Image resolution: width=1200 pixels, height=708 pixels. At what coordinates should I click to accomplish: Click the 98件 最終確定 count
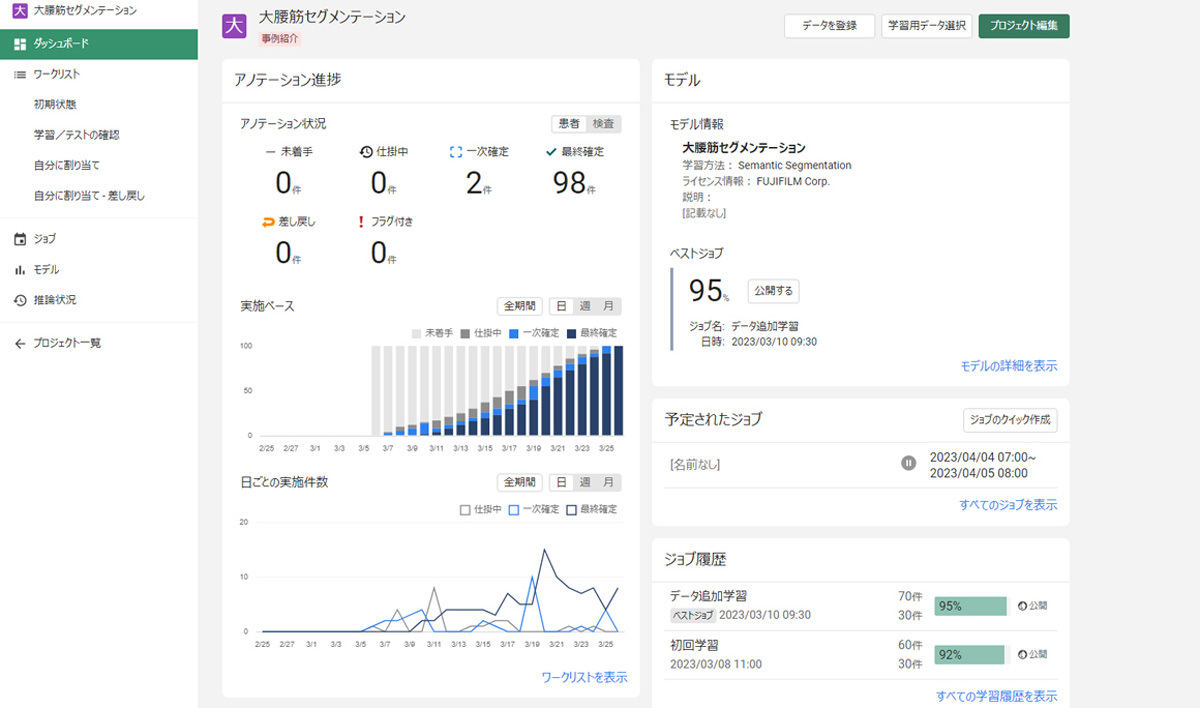coord(574,182)
